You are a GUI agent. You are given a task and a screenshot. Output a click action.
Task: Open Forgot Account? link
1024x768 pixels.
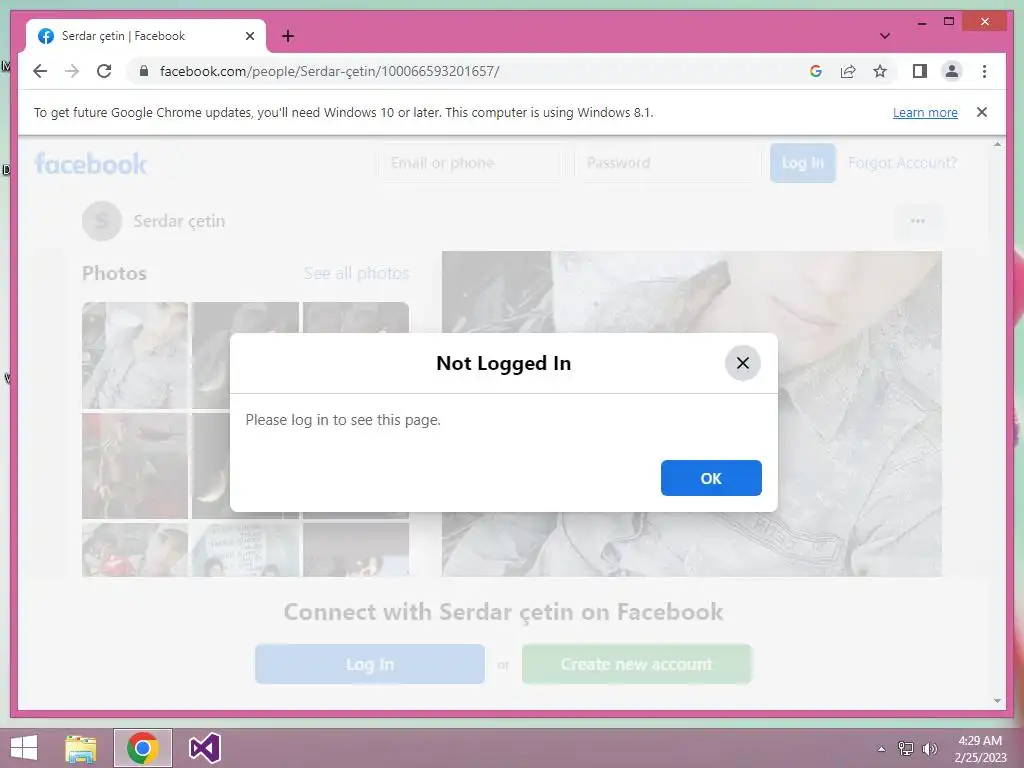point(902,163)
